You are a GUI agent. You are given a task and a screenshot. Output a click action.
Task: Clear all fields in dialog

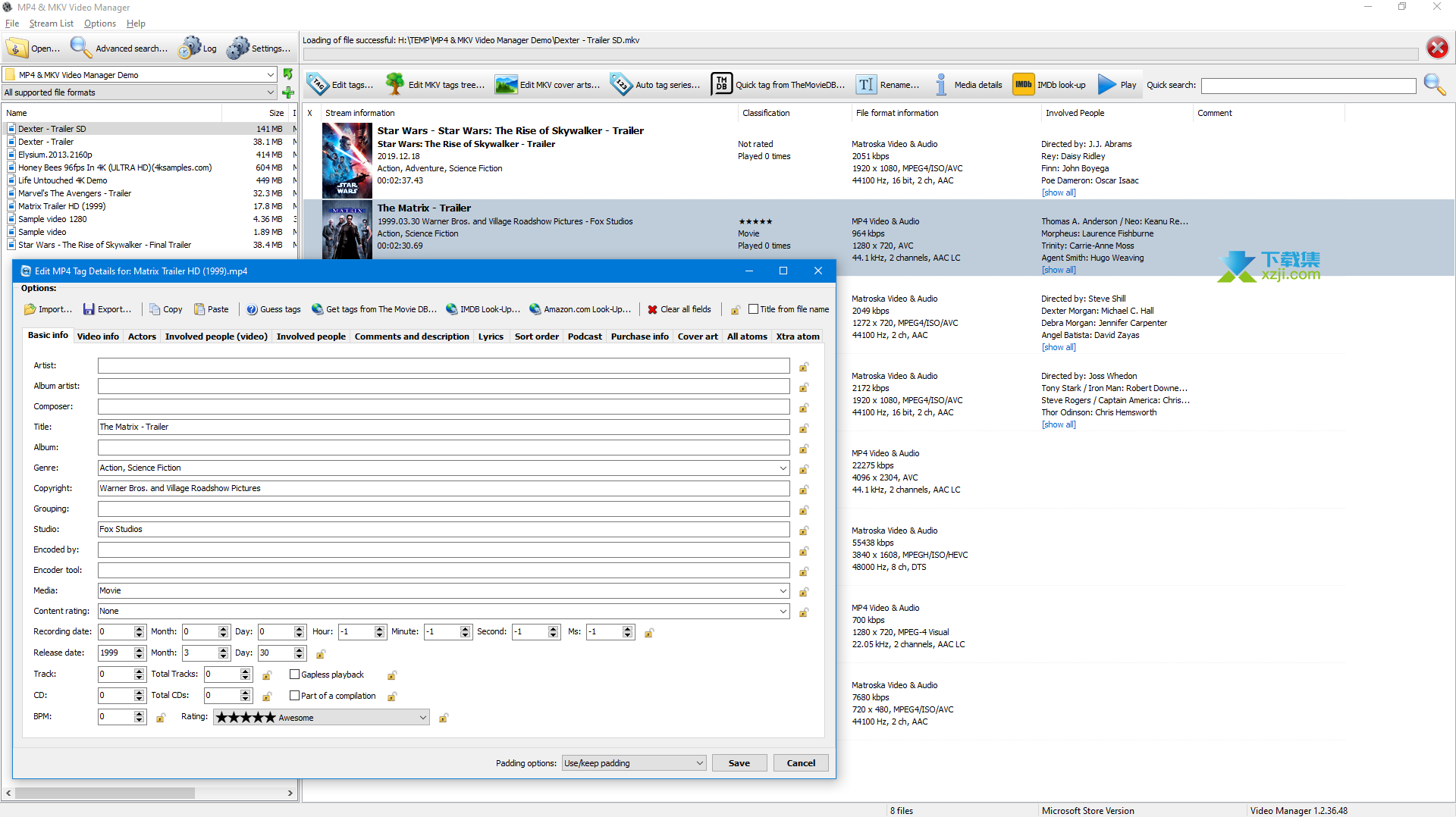tap(679, 309)
